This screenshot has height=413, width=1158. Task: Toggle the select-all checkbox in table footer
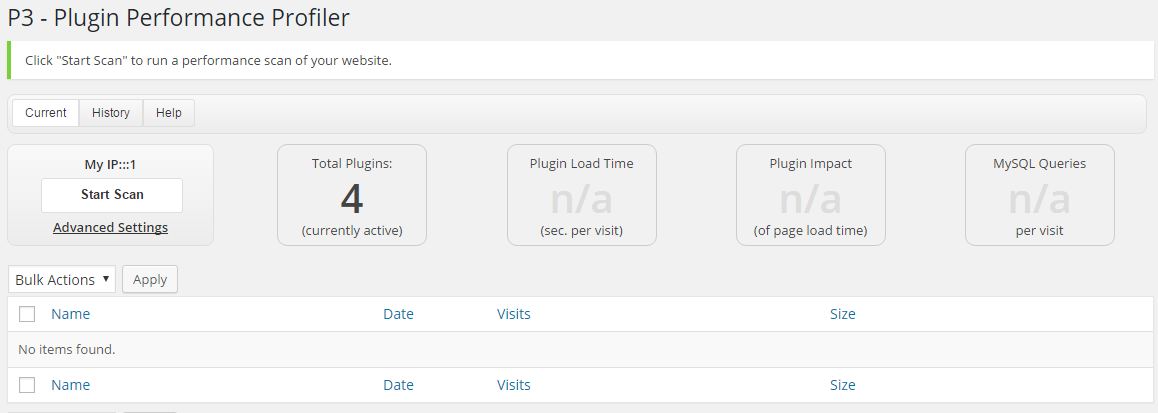click(27, 385)
